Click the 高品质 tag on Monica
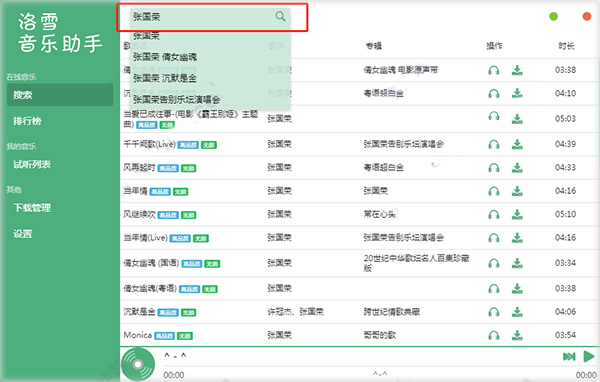 coord(165,336)
